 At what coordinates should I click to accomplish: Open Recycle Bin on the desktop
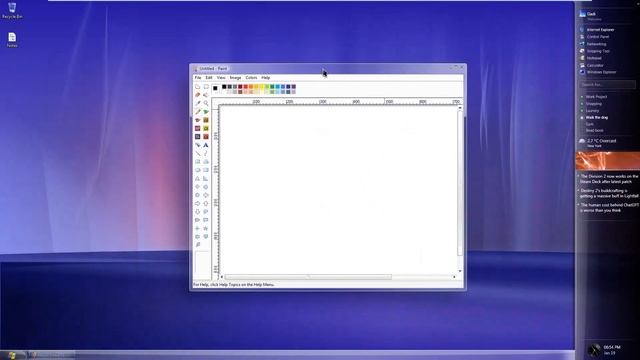pyautogui.click(x=12, y=11)
